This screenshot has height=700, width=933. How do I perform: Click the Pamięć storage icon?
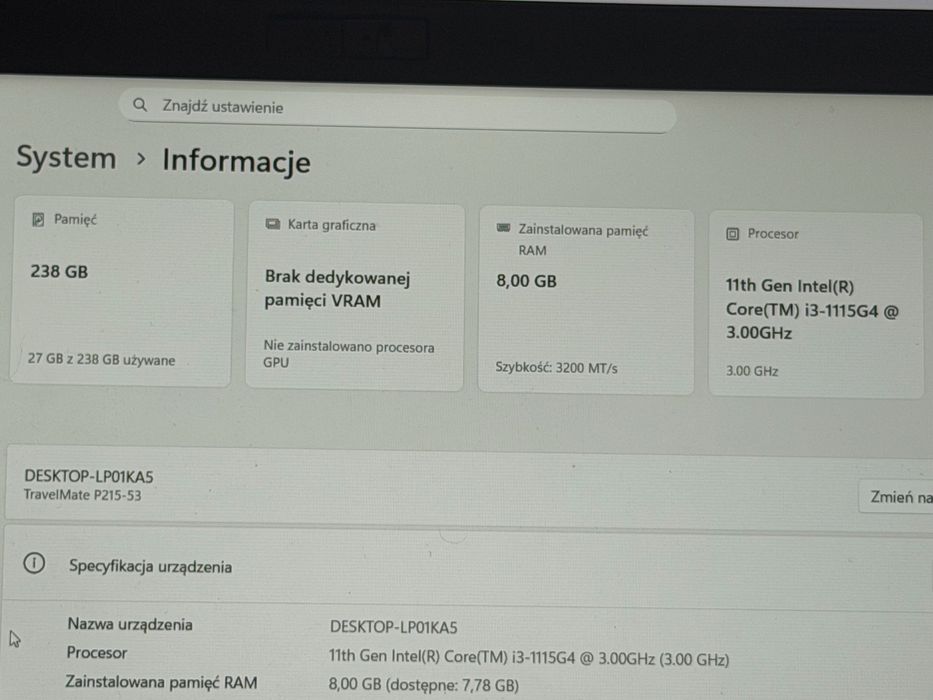coord(38,220)
